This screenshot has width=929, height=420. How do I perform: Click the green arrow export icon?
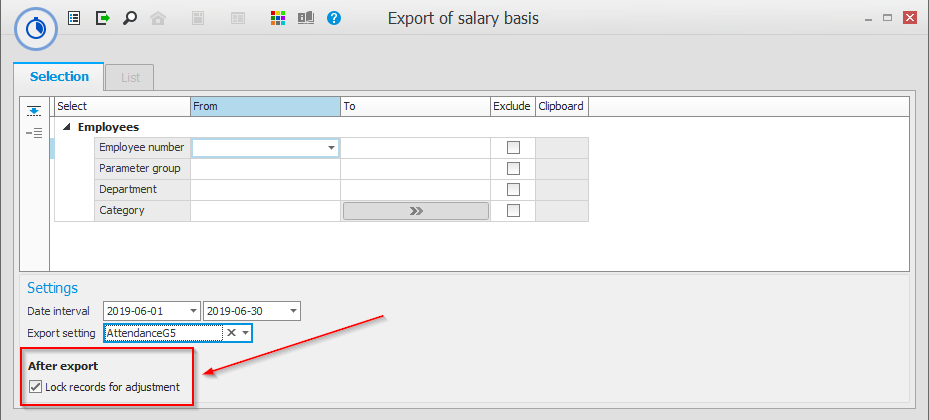102,18
